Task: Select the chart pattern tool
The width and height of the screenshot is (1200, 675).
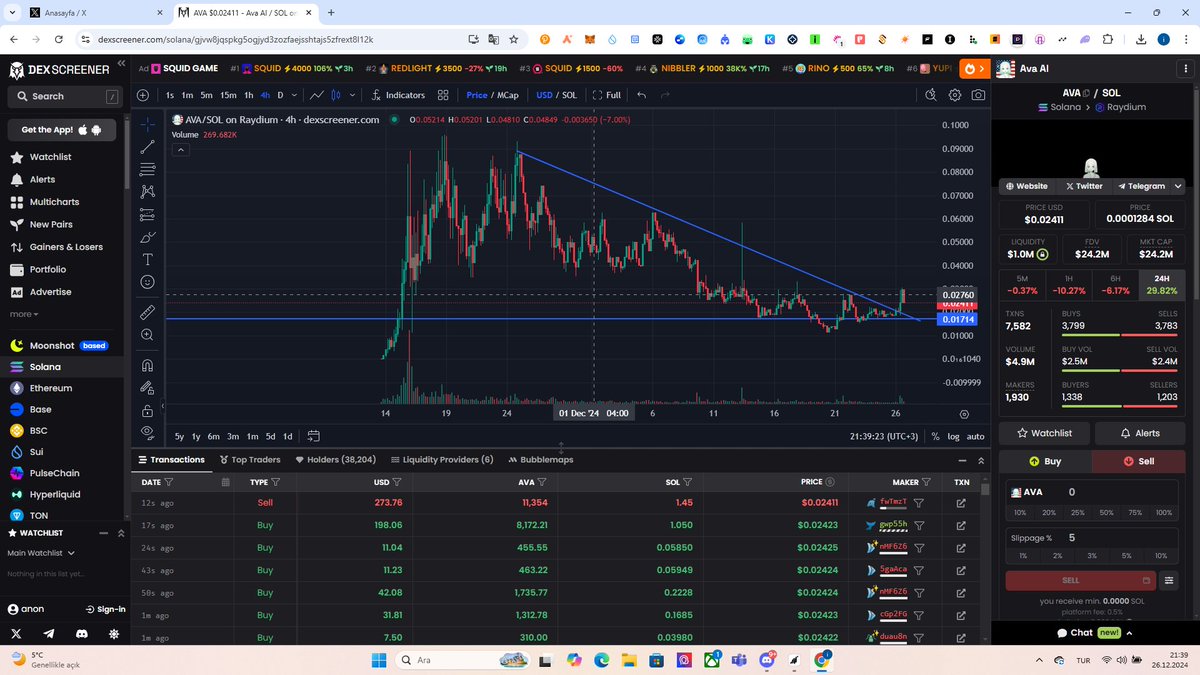Action: tap(147, 191)
